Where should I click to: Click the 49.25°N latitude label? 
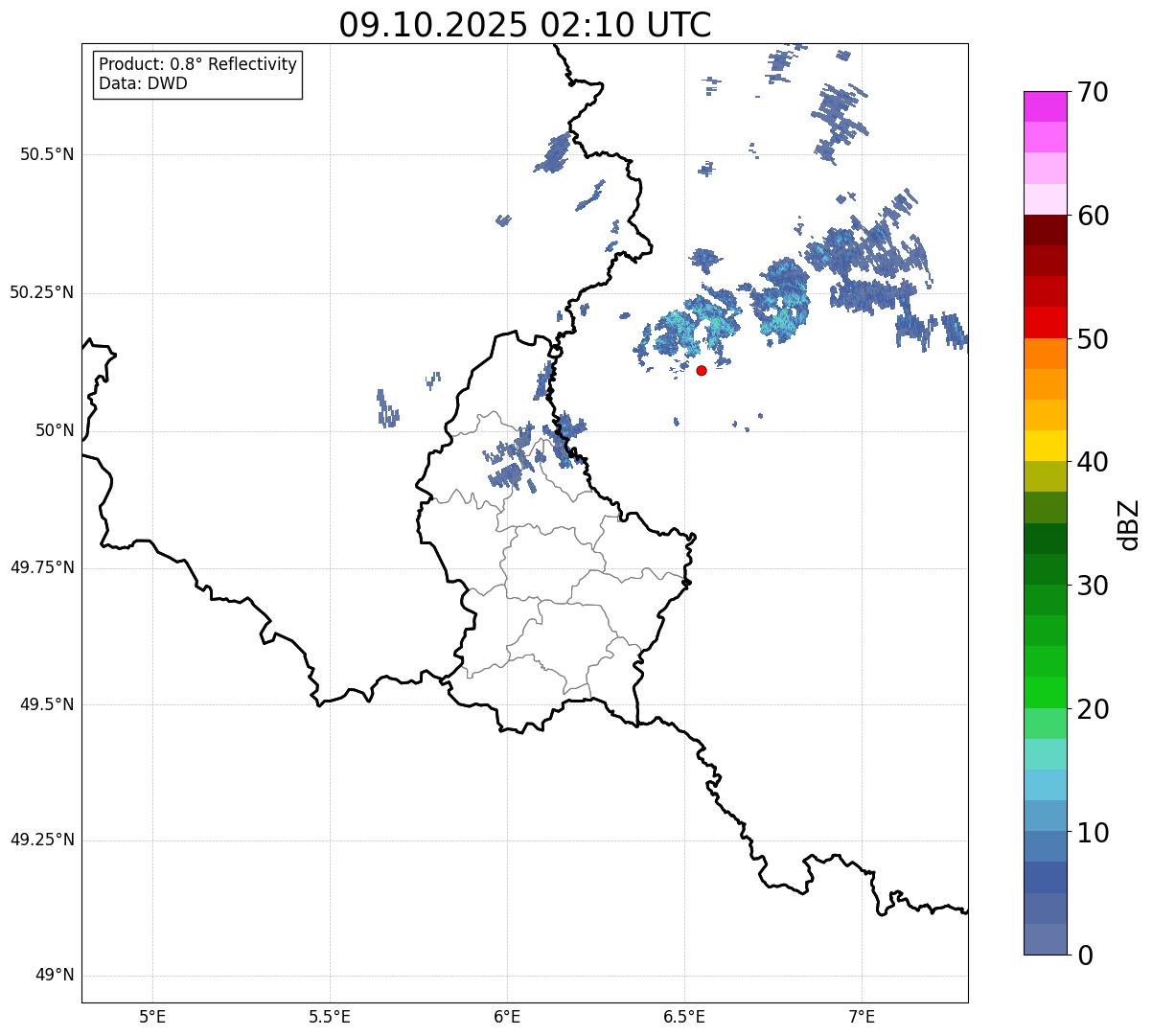pyautogui.click(x=42, y=840)
